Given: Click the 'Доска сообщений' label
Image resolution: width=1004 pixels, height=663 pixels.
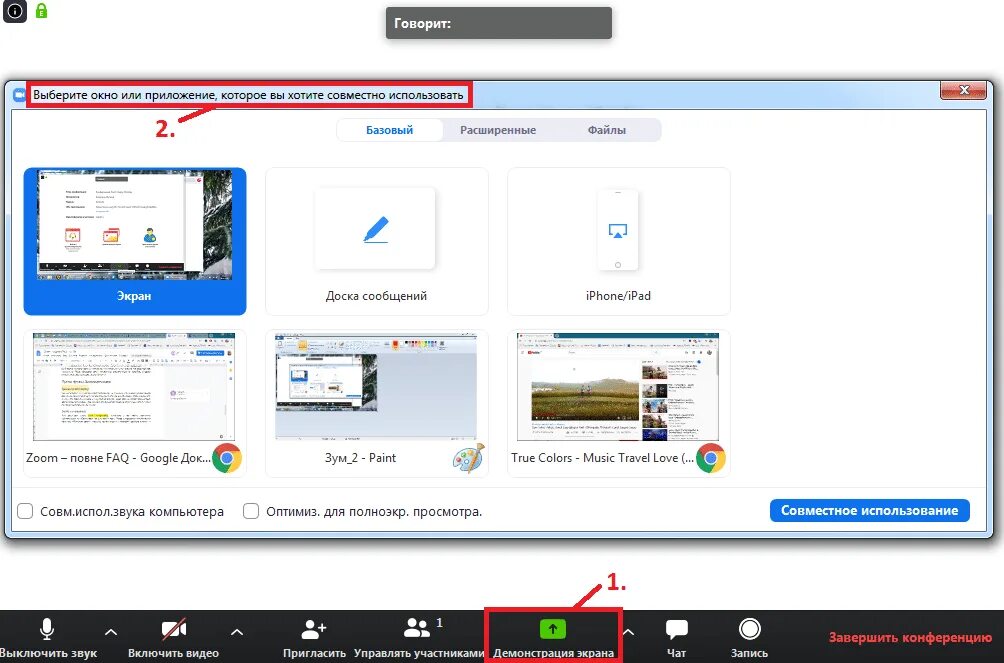Looking at the screenshot, I should tap(376, 296).
